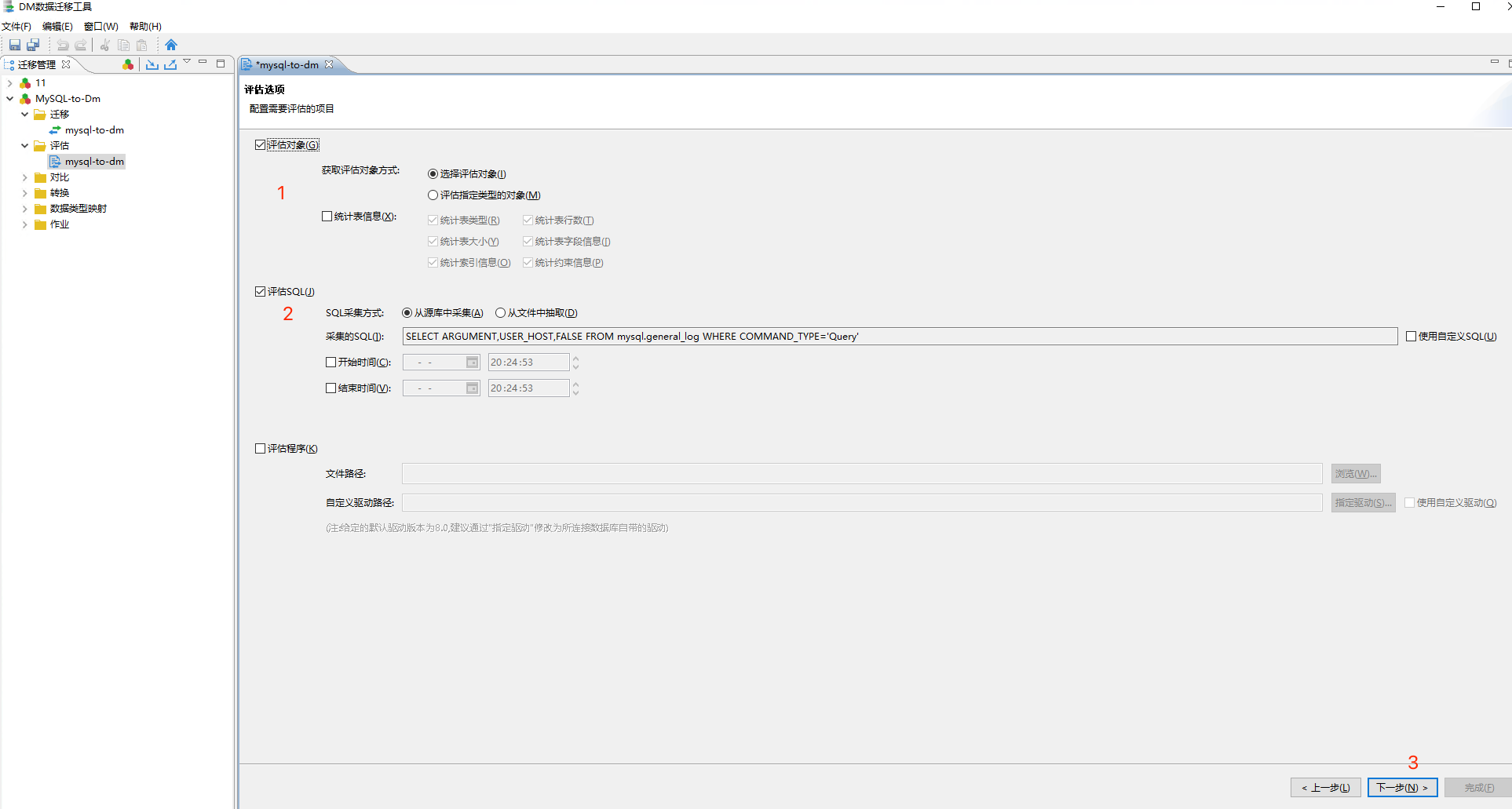Image resolution: width=1512 pixels, height=809 pixels.
Task: Expand the 对比 folder node
Action: 24,177
